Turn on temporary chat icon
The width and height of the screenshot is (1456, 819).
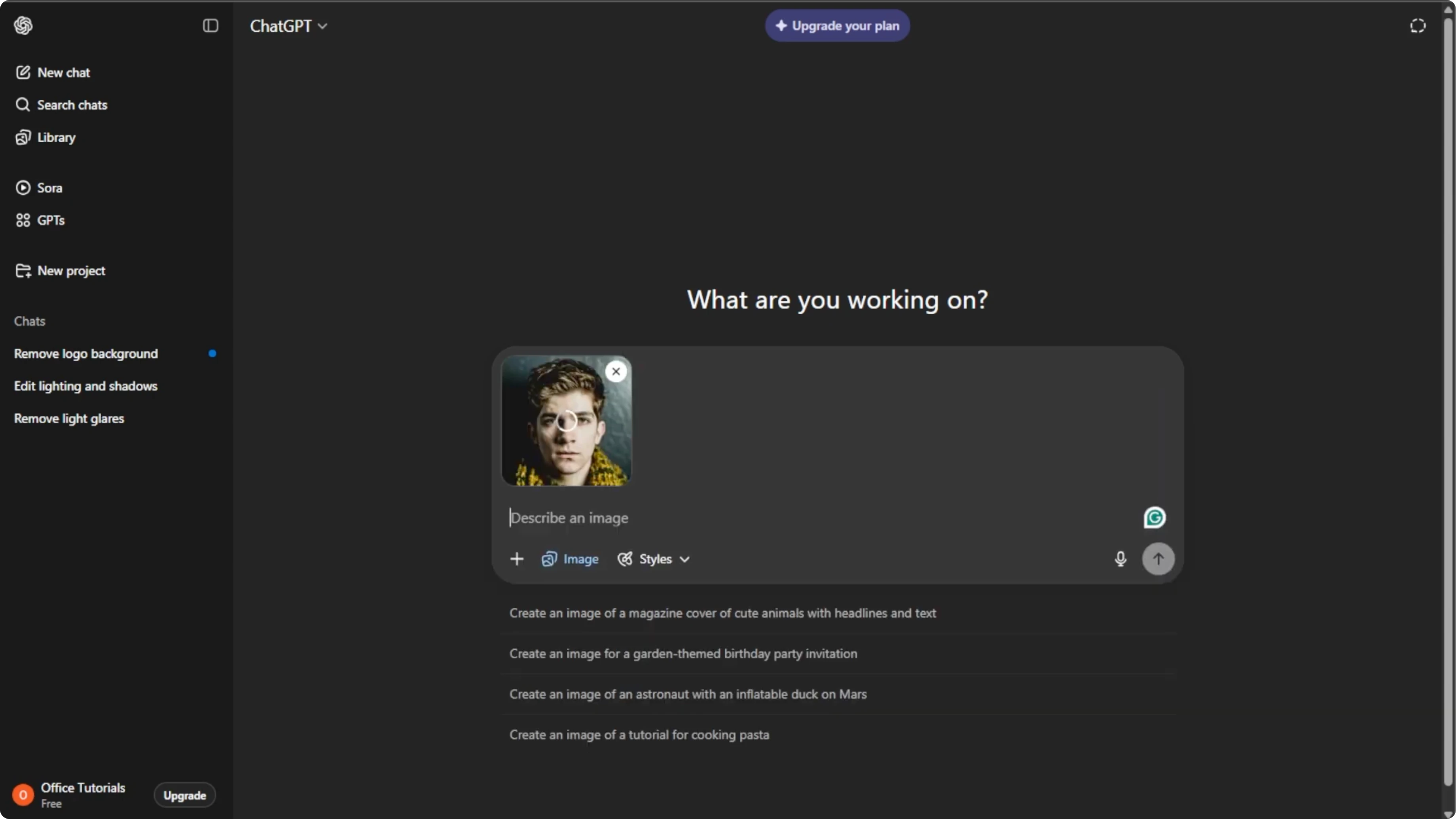click(1417, 25)
